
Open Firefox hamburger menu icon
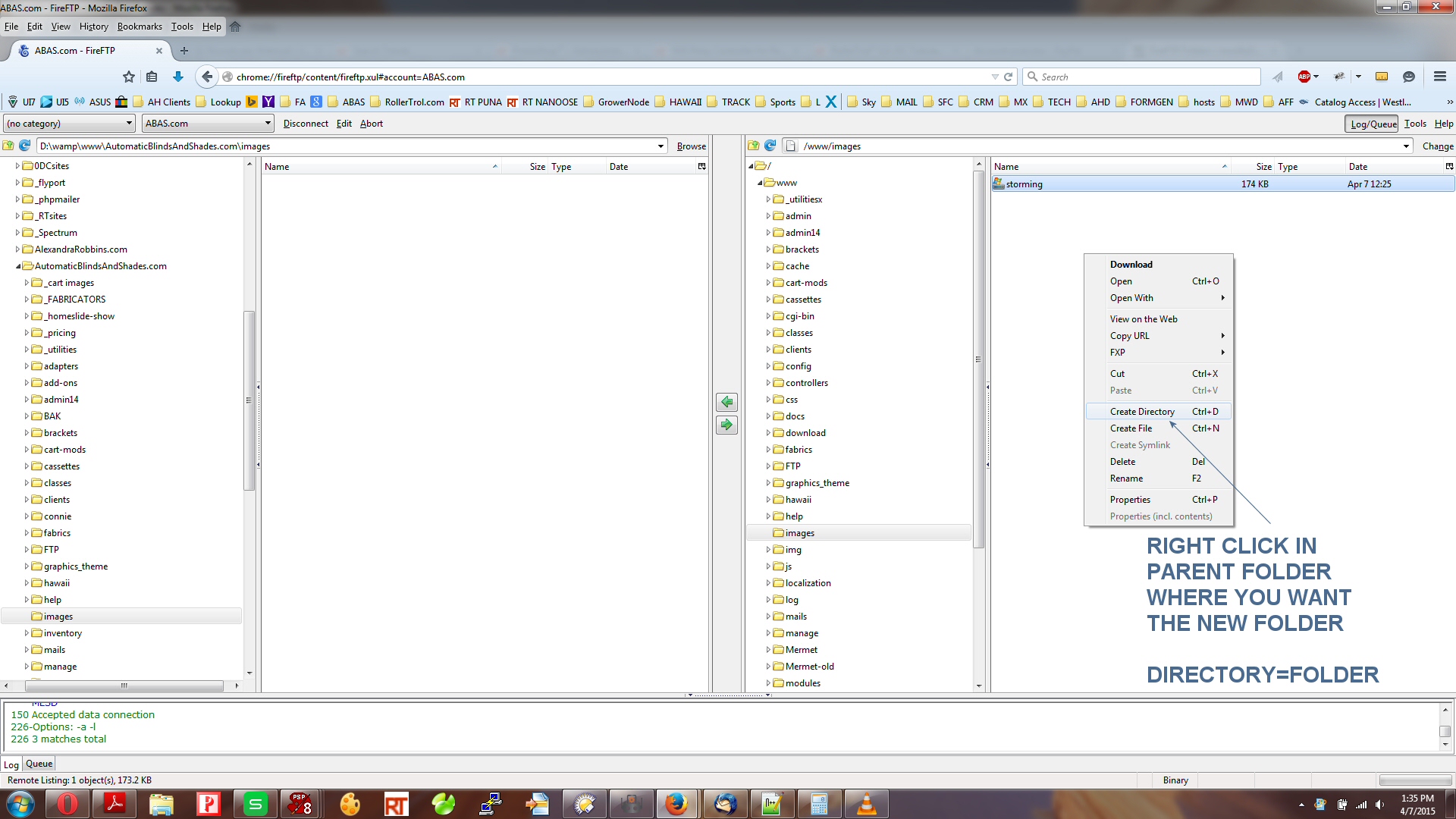click(1439, 77)
